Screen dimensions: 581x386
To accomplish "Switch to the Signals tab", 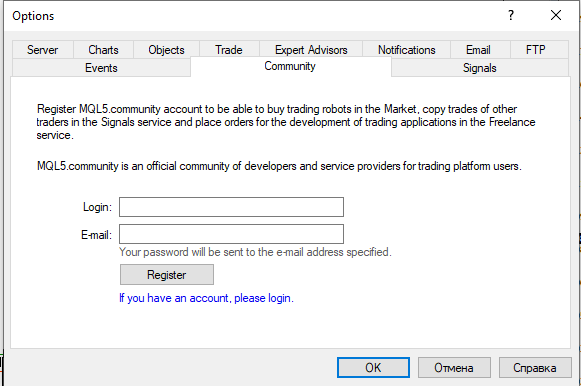I will 479,68.
